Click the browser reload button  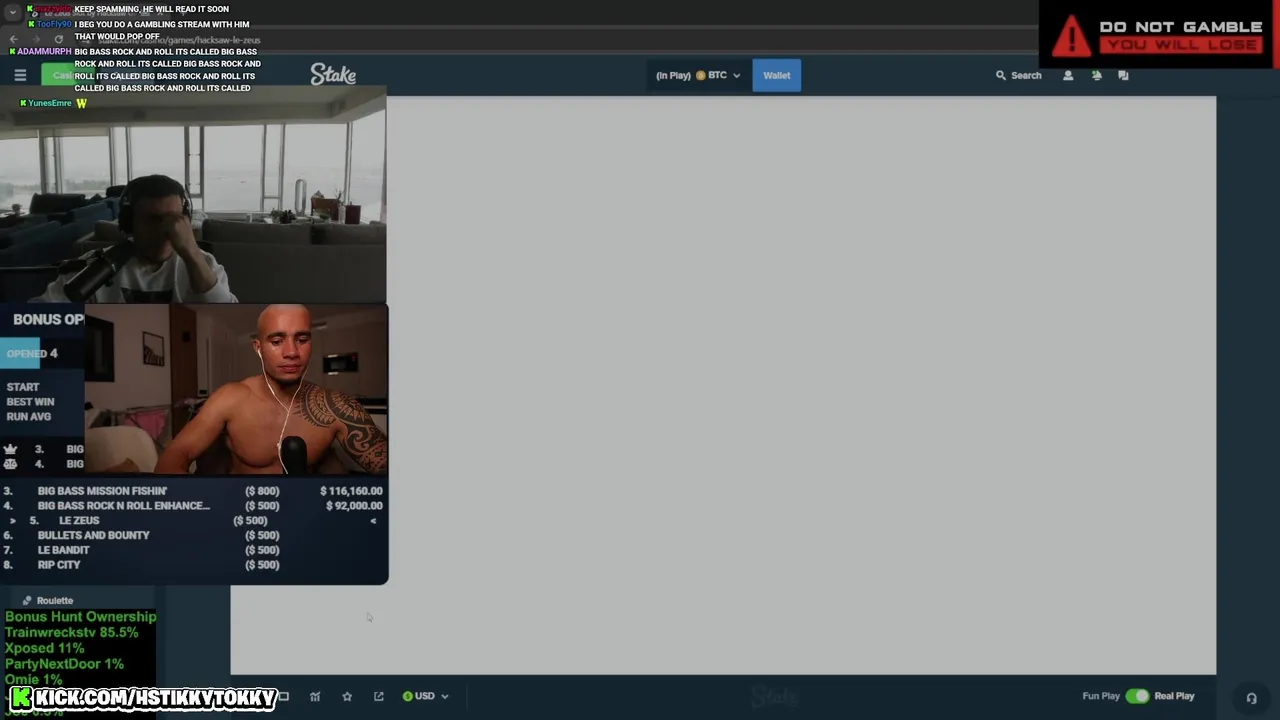click(x=59, y=39)
